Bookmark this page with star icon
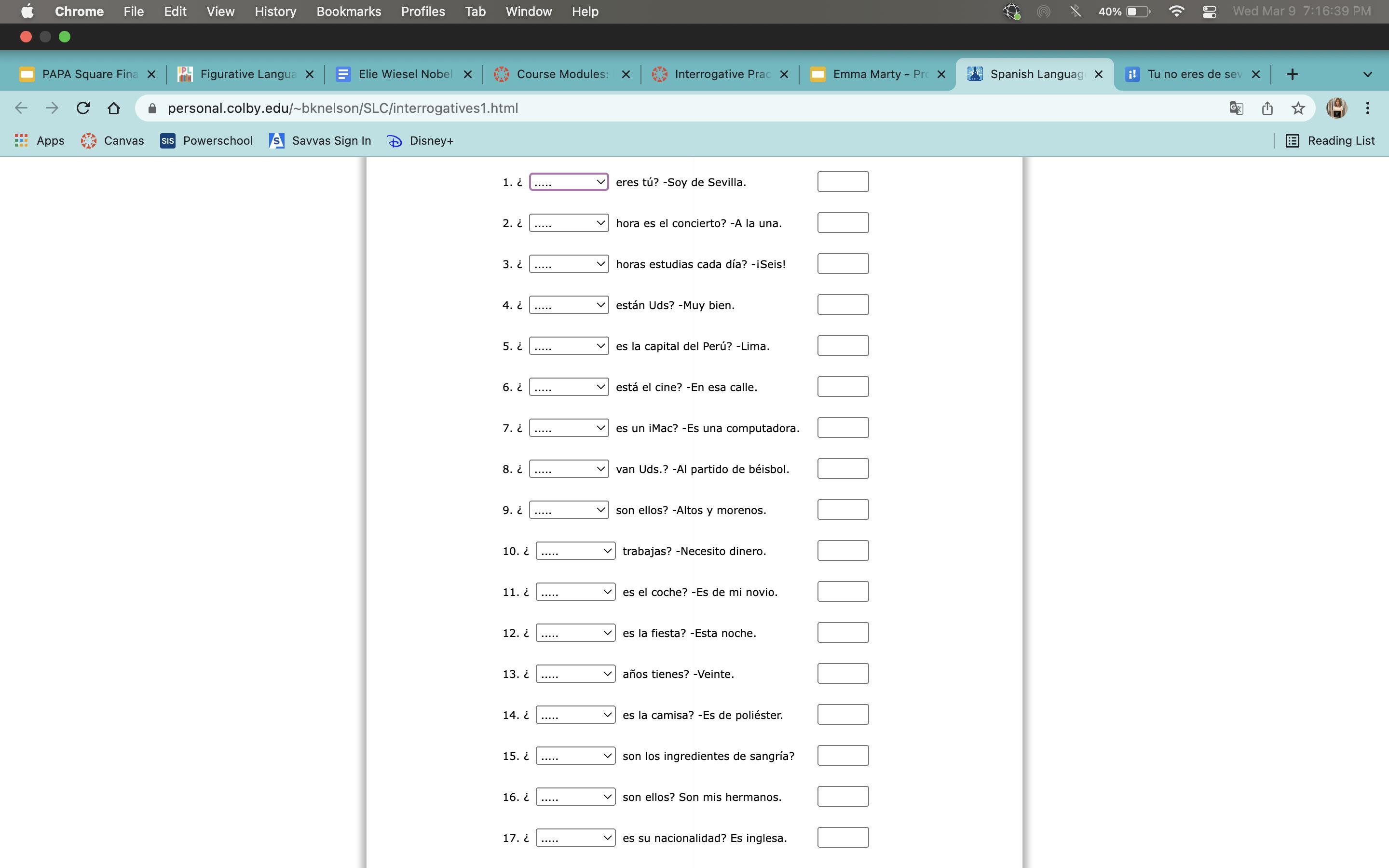This screenshot has width=1389, height=868. [1298, 108]
